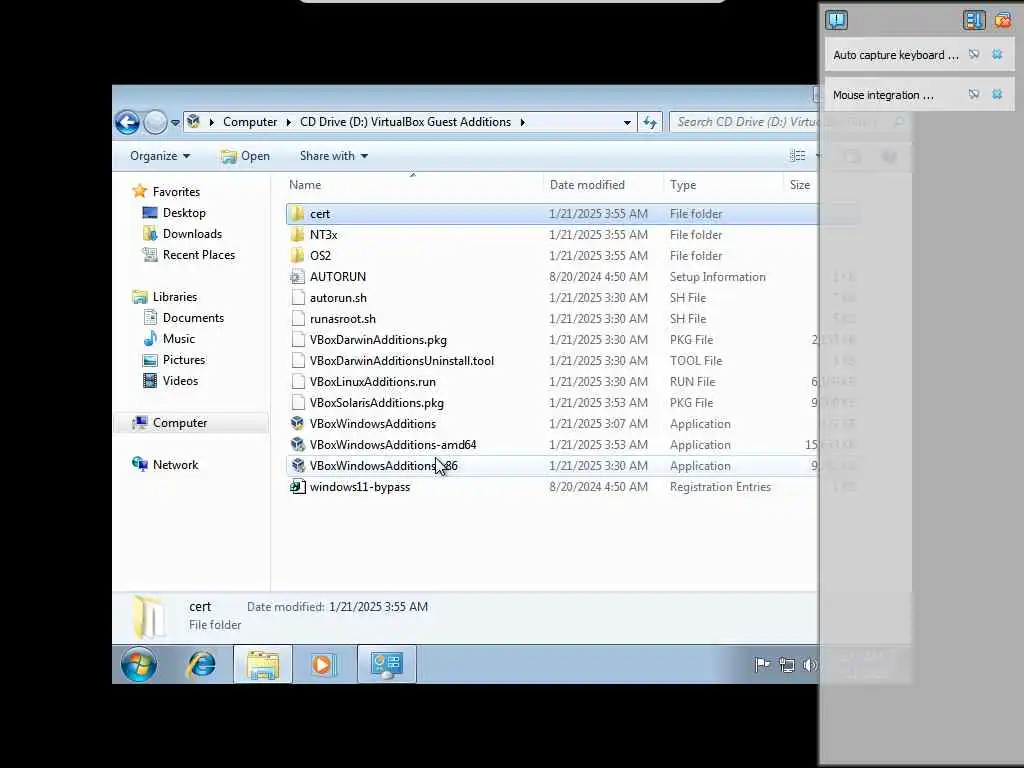Select the VBoxWindowsAdditions application icon

click(x=298, y=423)
